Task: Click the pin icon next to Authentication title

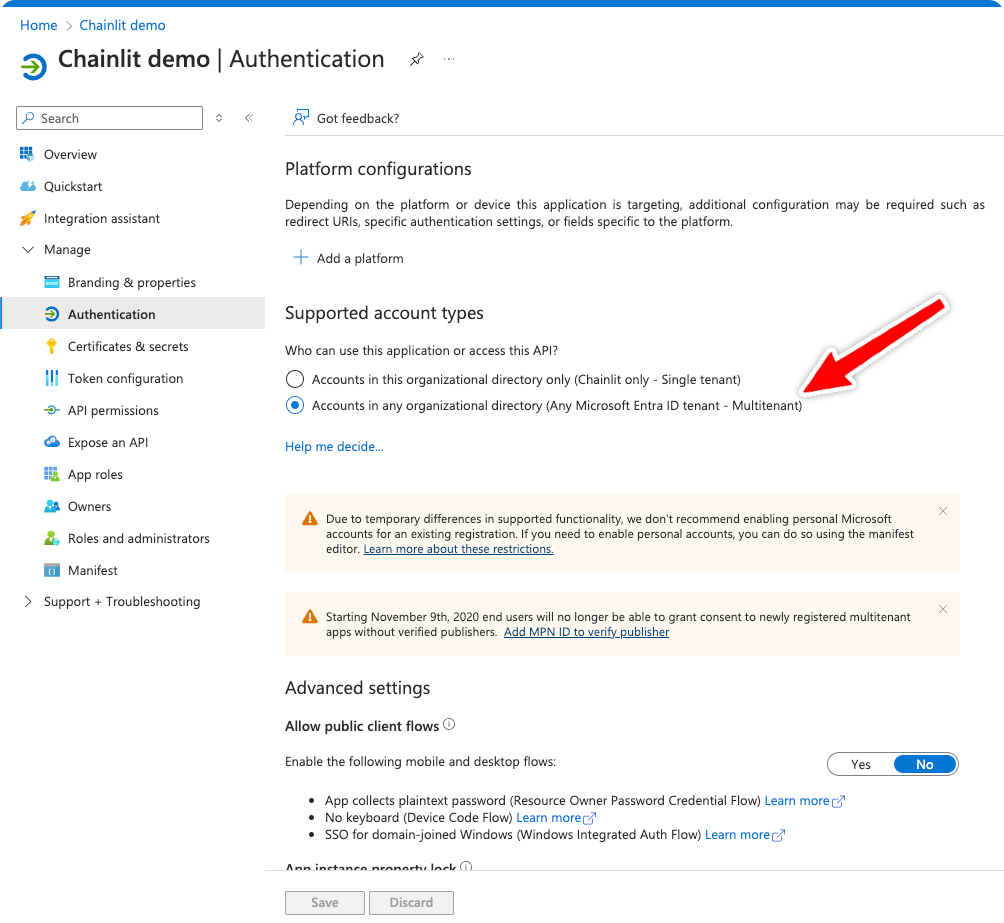Action: pos(417,60)
